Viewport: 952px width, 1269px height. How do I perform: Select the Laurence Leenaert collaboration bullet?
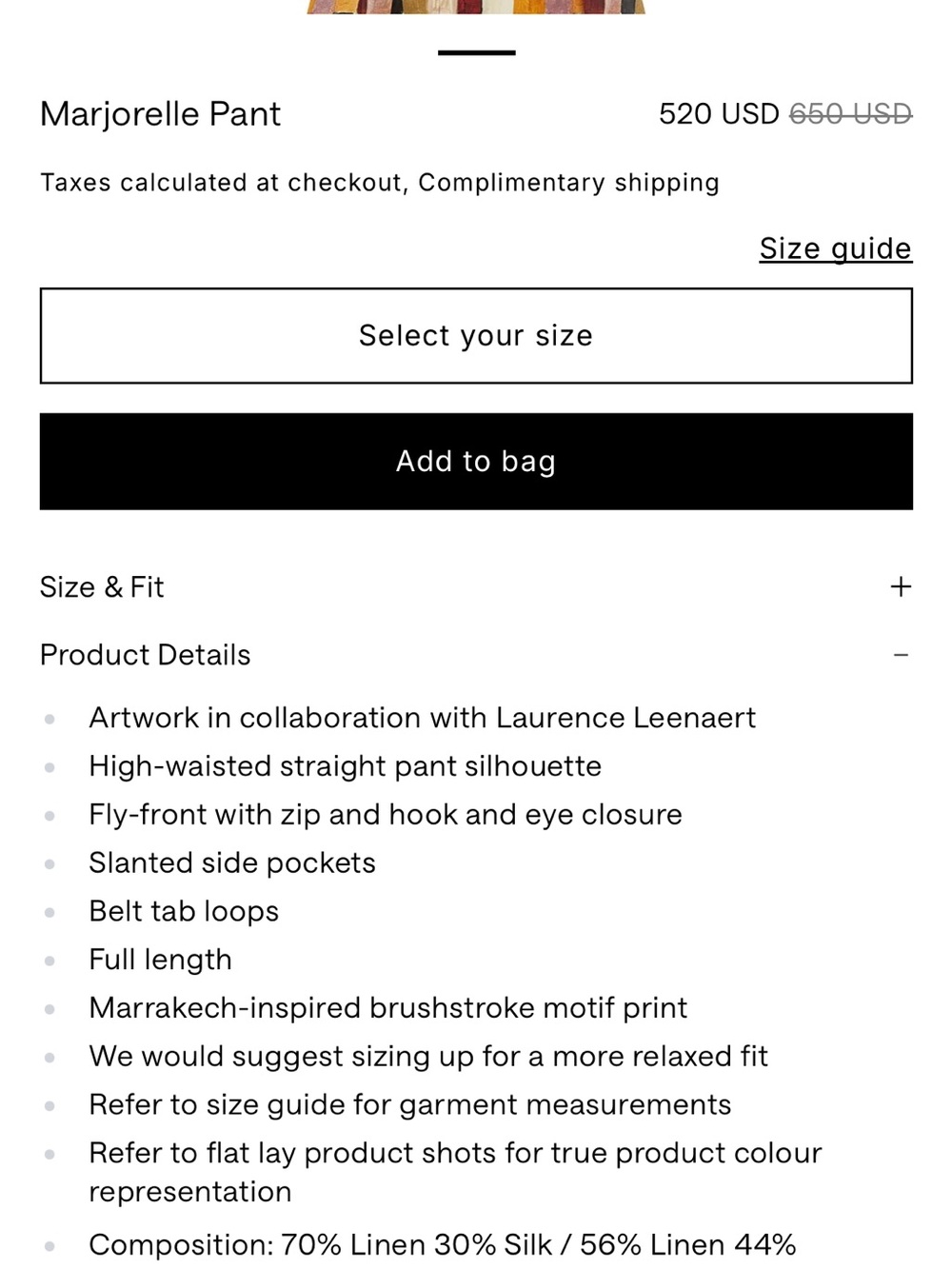pyautogui.click(x=422, y=718)
